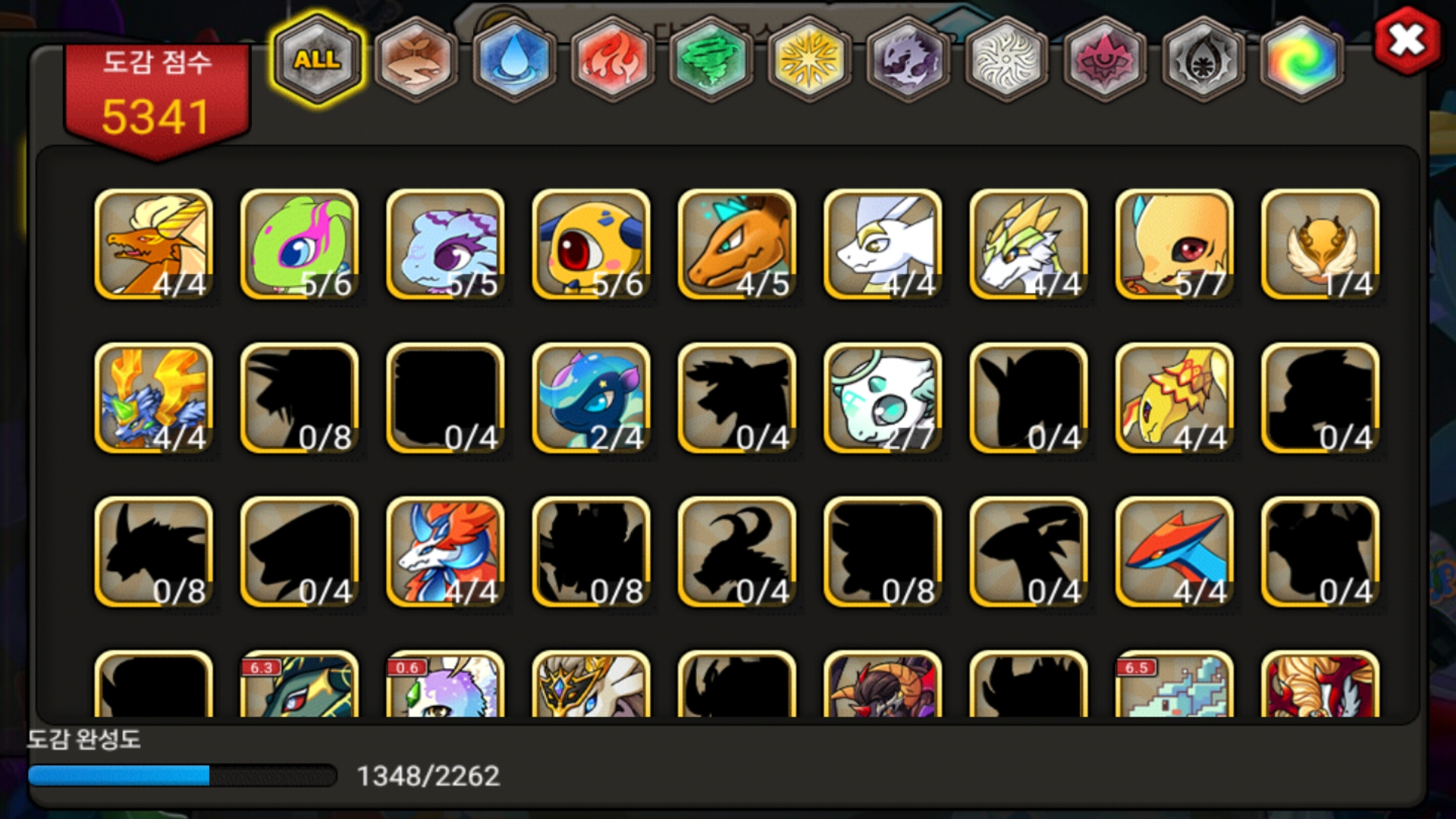
Task: Open red-blue sharp dragon 4/4 card
Action: click(x=1175, y=552)
